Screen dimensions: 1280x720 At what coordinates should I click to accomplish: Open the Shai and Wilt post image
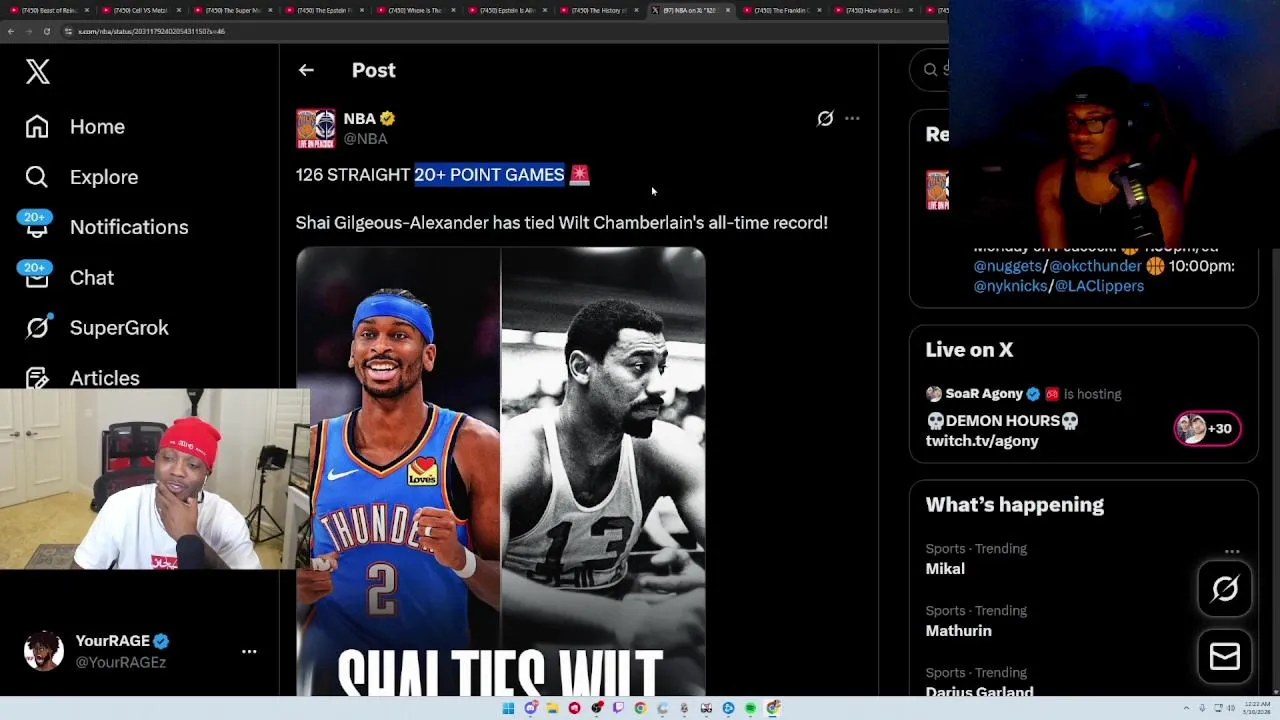pyautogui.click(x=501, y=470)
